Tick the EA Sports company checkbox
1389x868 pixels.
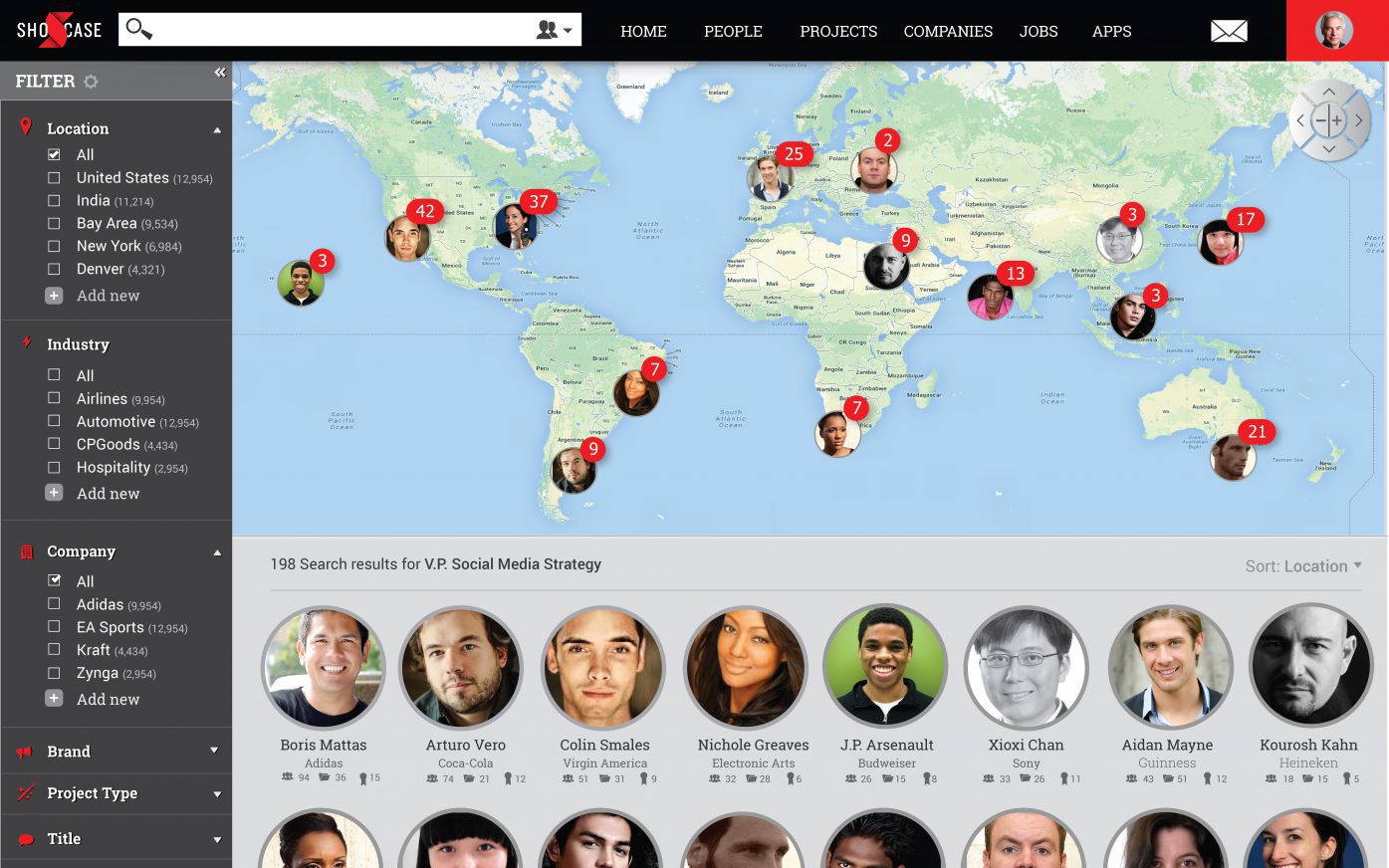pos(54,627)
